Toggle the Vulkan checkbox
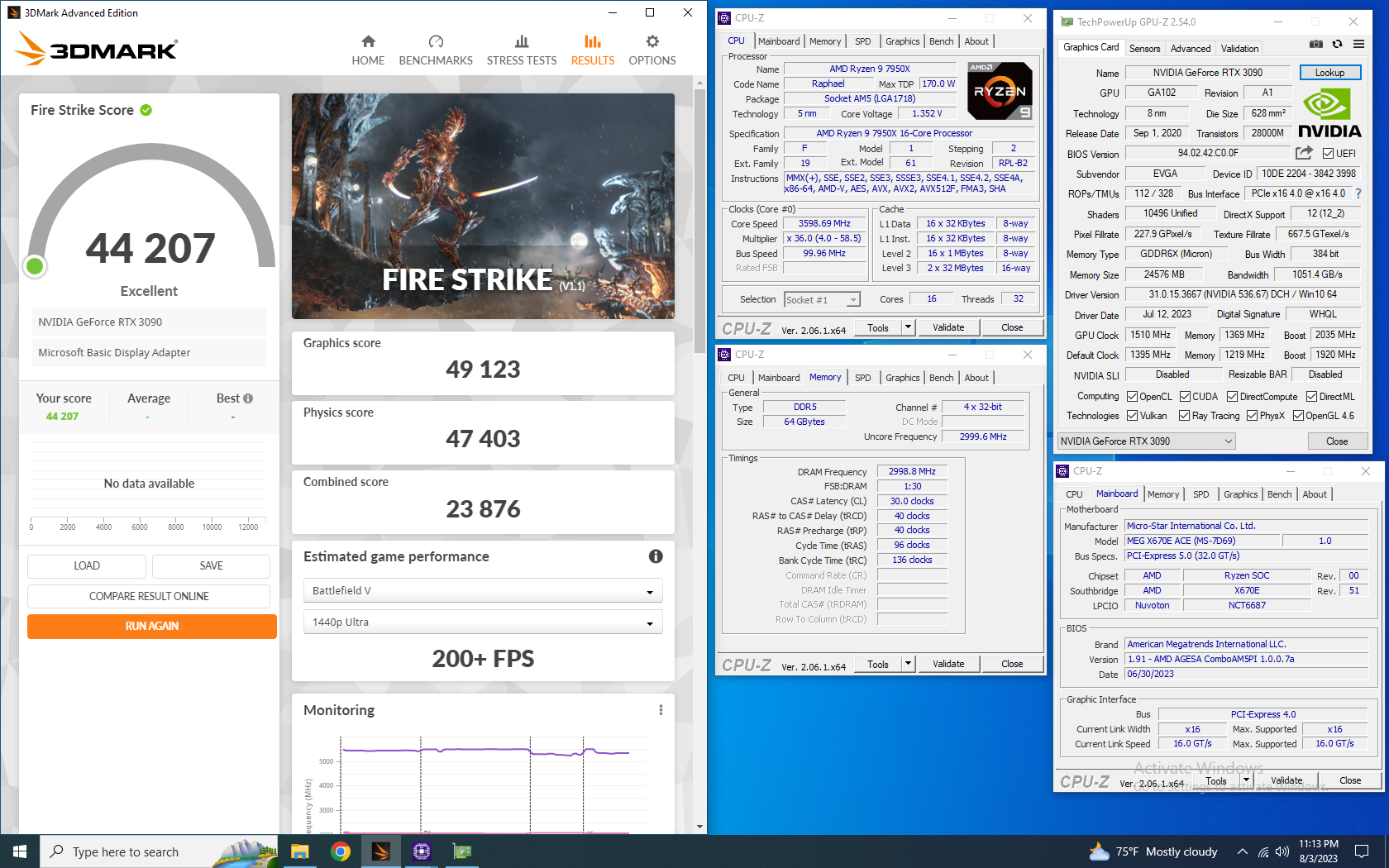The height and width of the screenshot is (868, 1389). point(1133,416)
